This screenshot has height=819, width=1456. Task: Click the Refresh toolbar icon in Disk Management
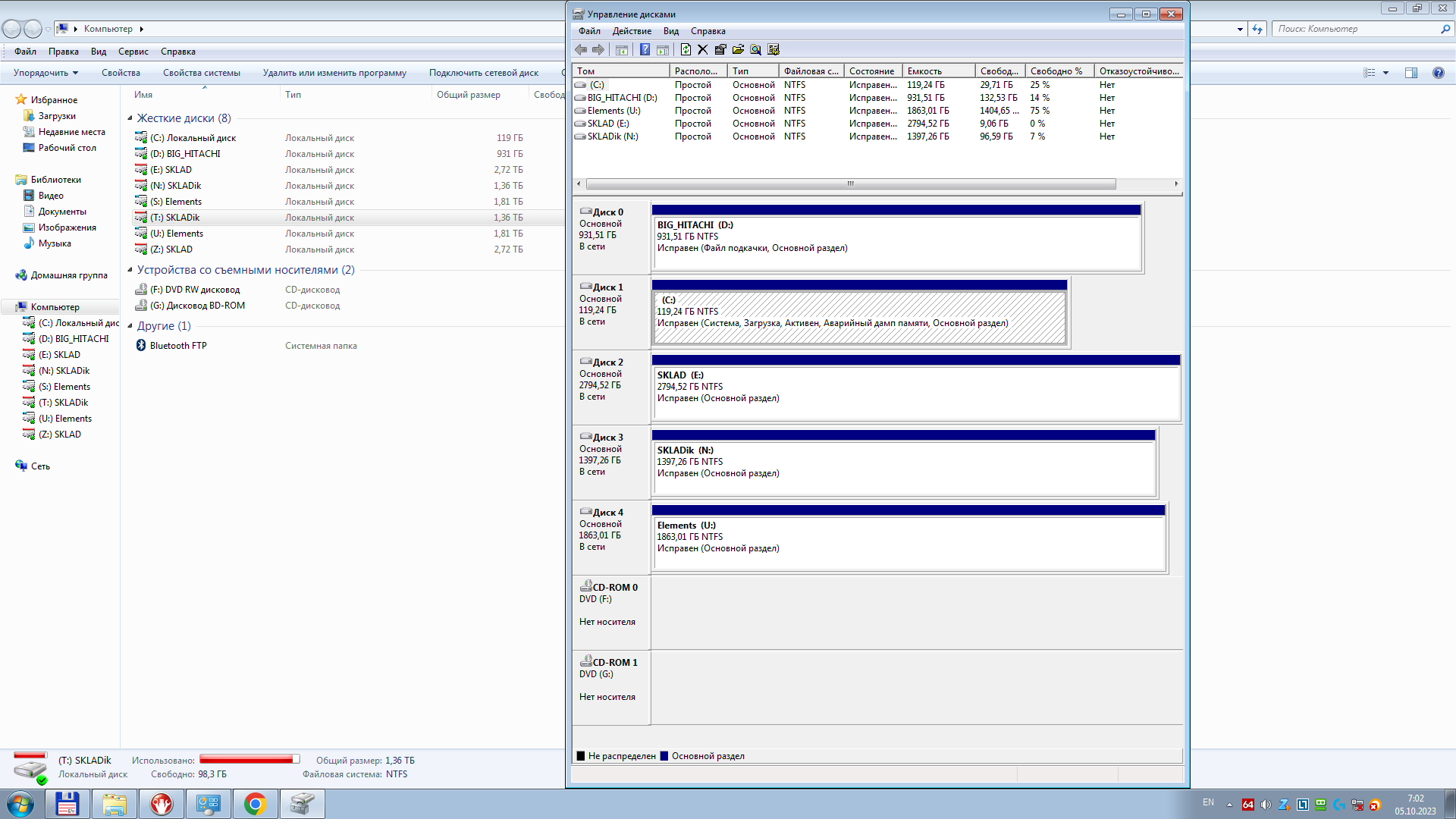(686, 50)
